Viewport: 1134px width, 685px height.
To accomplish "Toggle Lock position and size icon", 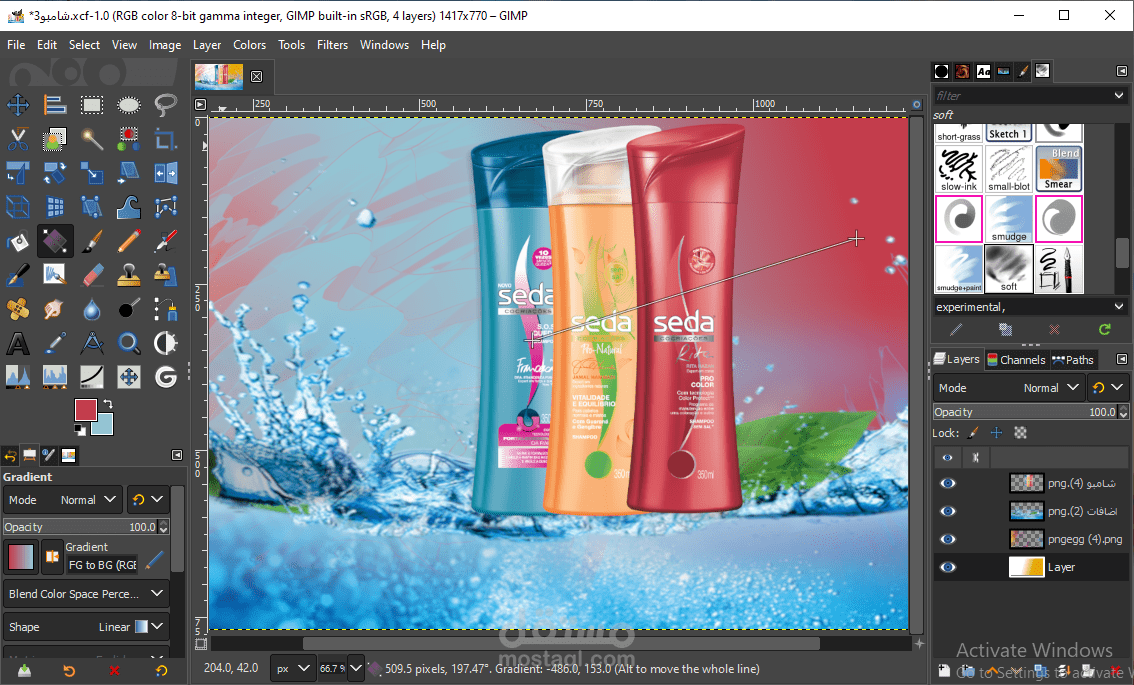I will click(997, 433).
